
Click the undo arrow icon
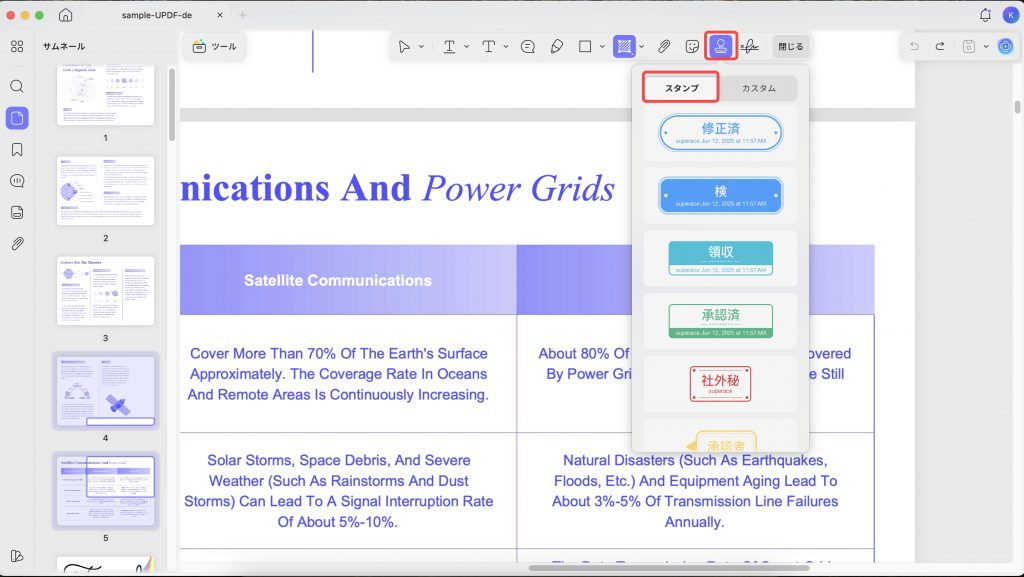pyautogui.click(x=914, y=46)
